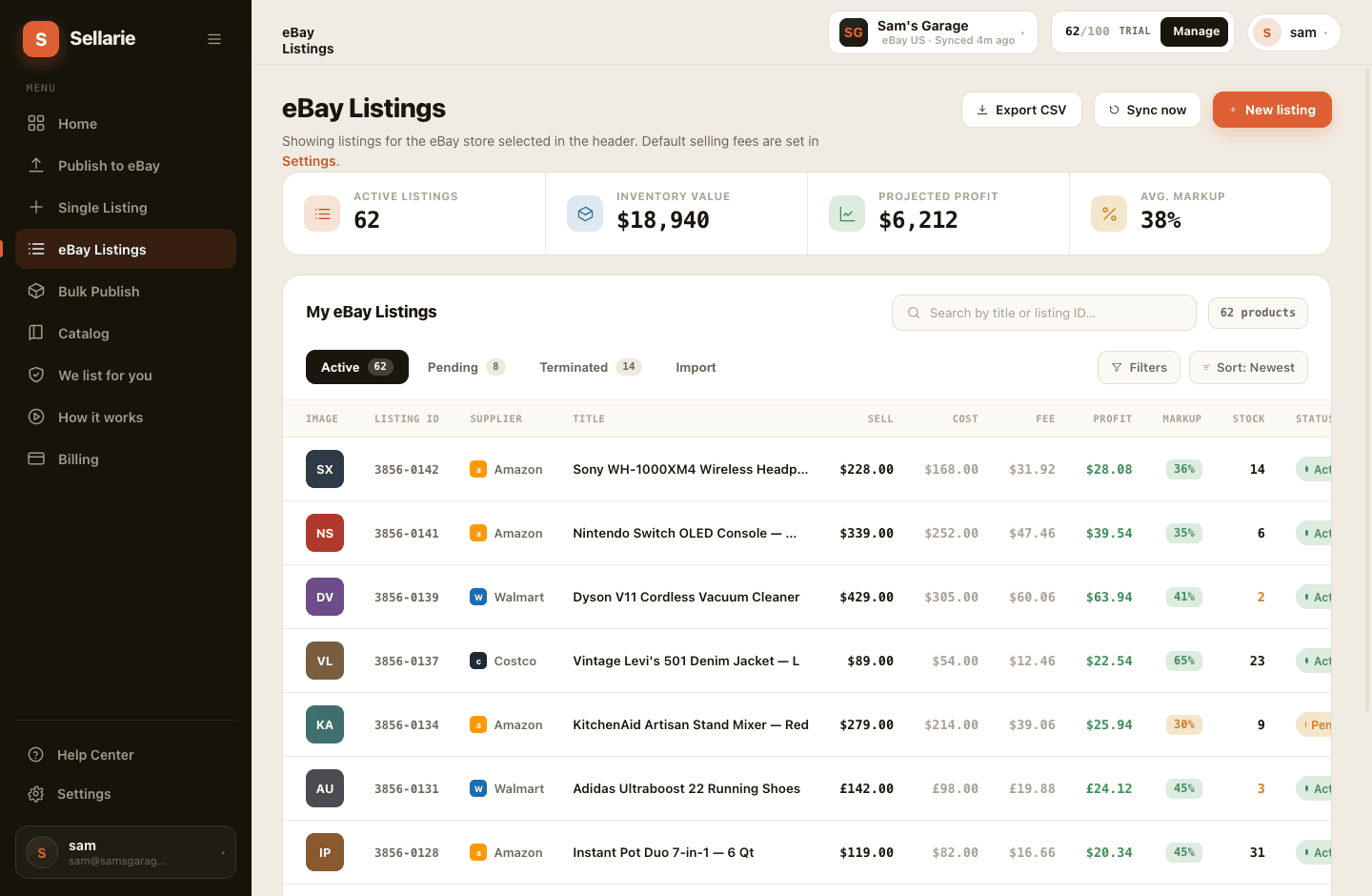Image resolution: width=1372 pixels, height=896 pixels.
Task: Open Nintendo Switch OLED Console listing title
Action: tap(684, 533)
